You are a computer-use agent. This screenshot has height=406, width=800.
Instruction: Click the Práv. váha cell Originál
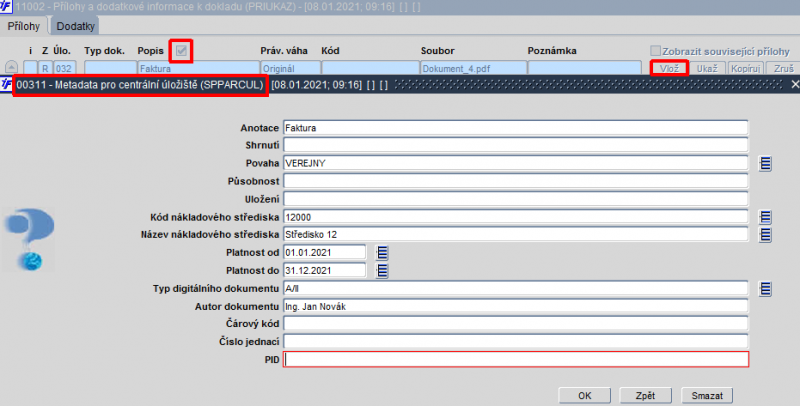(x=290, y=68)
